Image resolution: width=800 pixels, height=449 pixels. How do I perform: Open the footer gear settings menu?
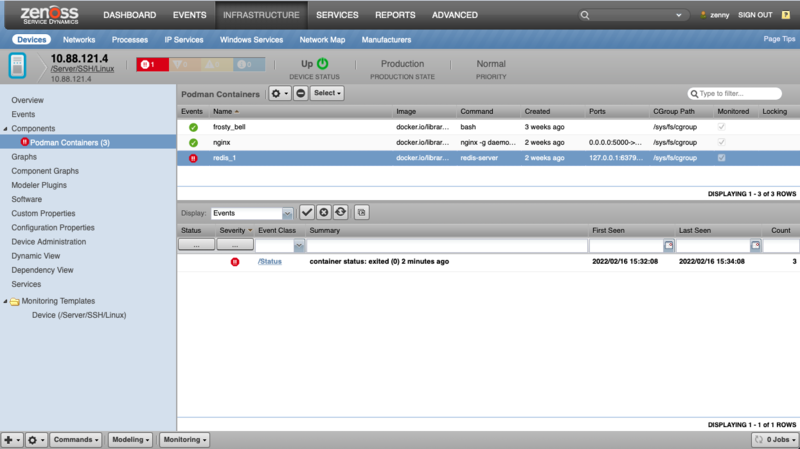36,440
